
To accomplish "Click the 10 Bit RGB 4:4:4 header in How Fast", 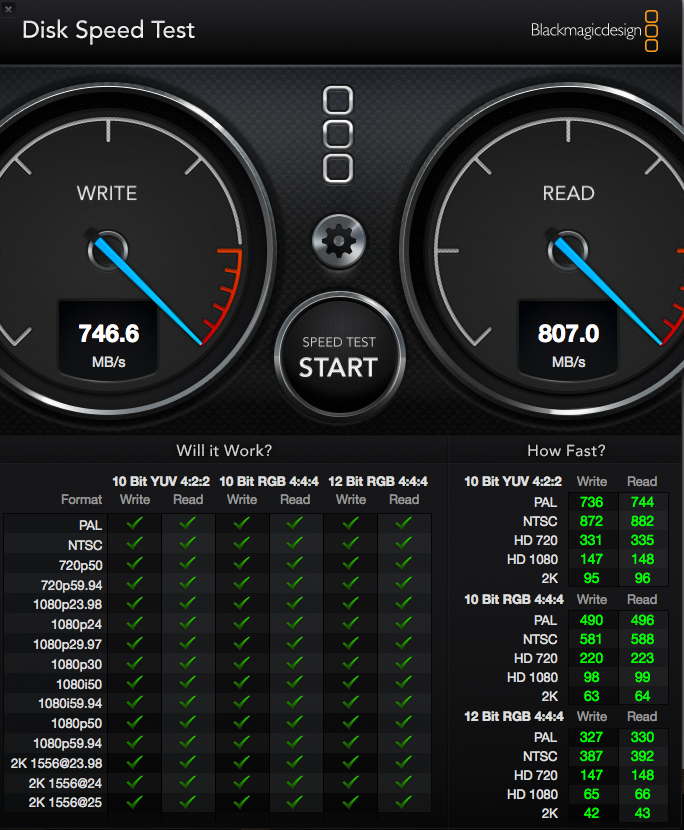I will pos(514,599).
